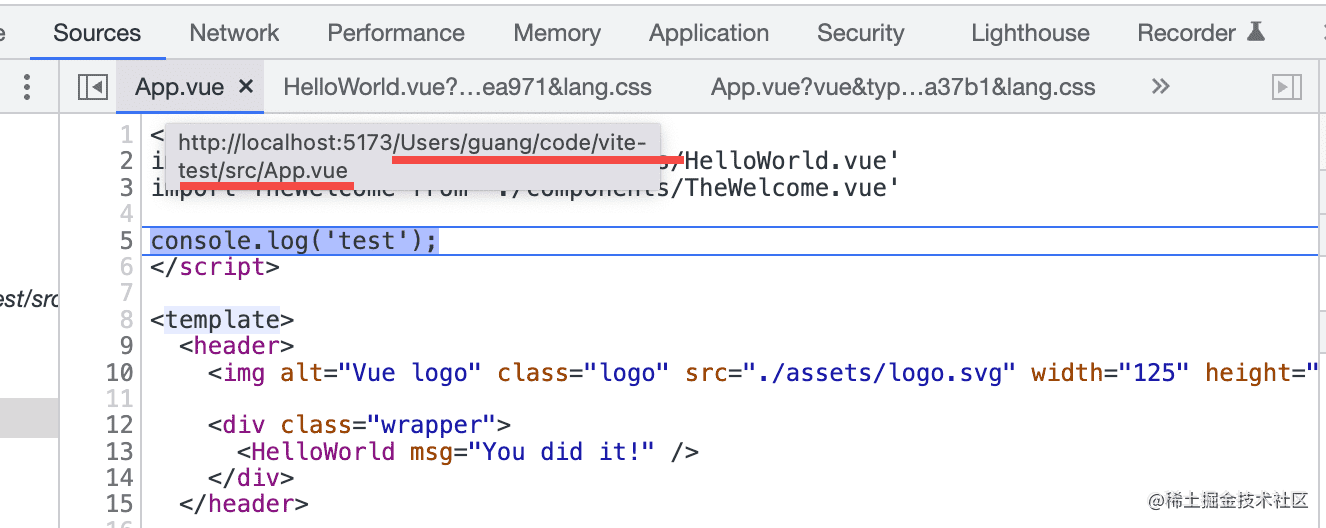The width and height of the screenshot is (1326, 528).
Task: Toggle the navigator sidebar panel icon
Action: [x=92, y=88]
